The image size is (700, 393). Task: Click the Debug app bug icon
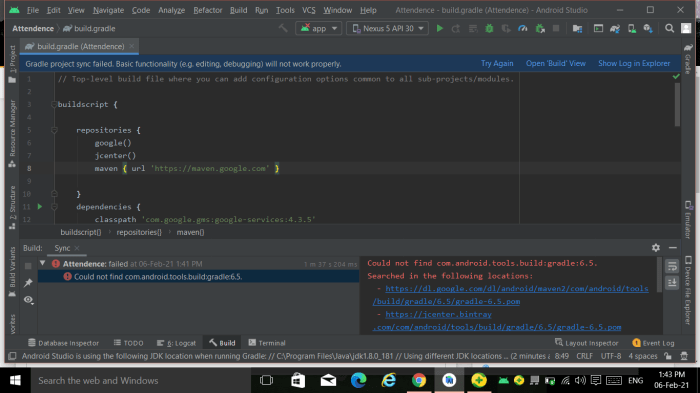[x=489, y=28]
